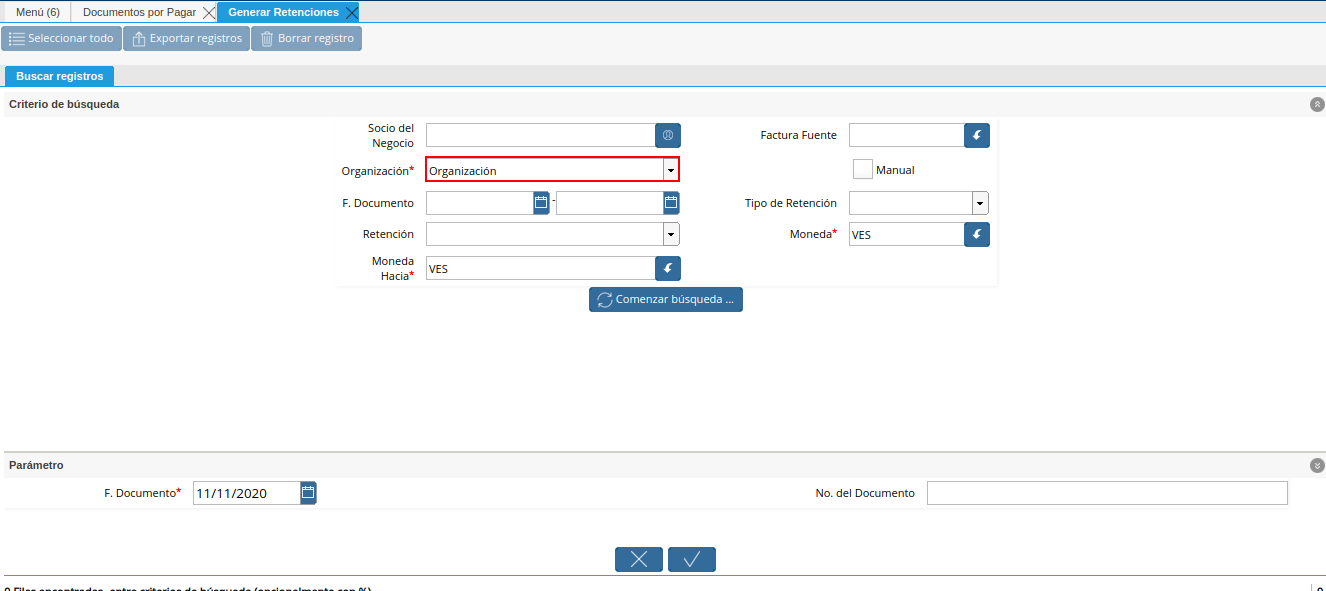Open the calendar in the Parámetro section

(308, 492)
